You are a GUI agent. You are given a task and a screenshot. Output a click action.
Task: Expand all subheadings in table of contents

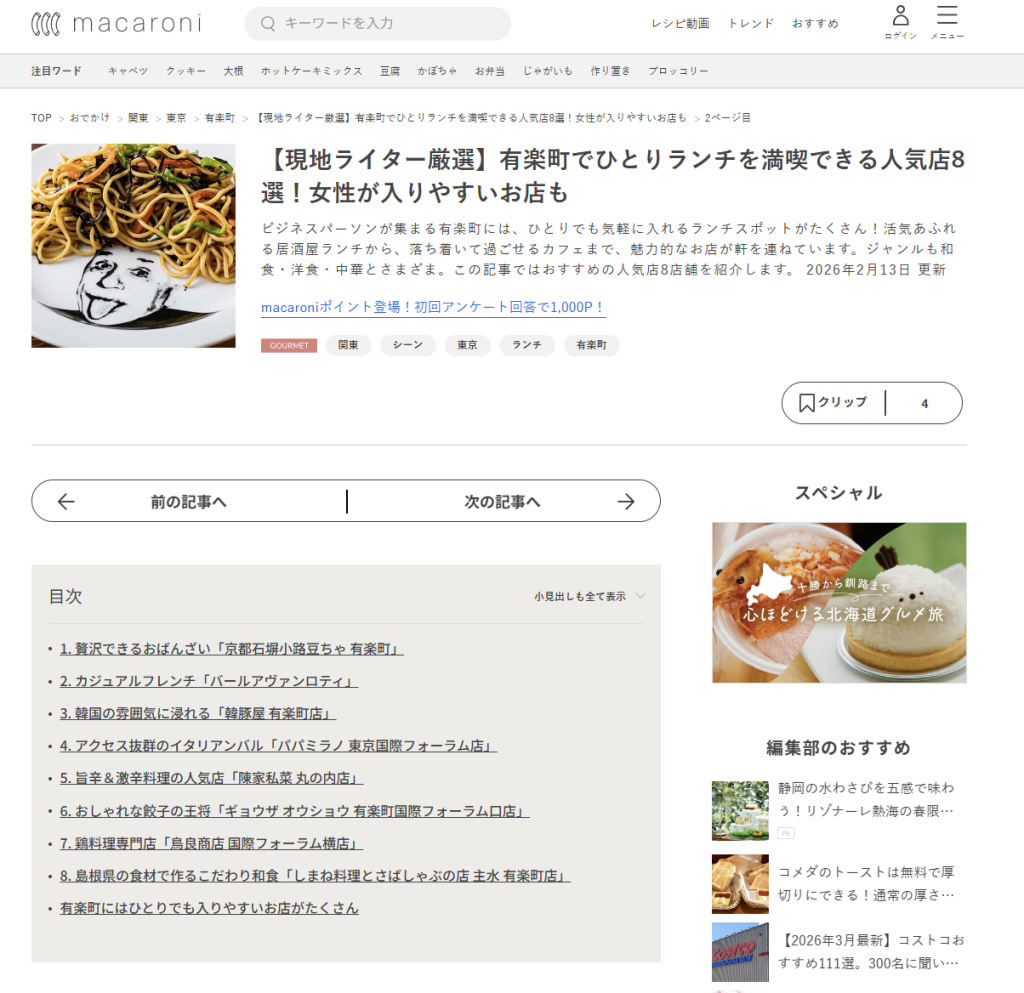tap(579, 596)
